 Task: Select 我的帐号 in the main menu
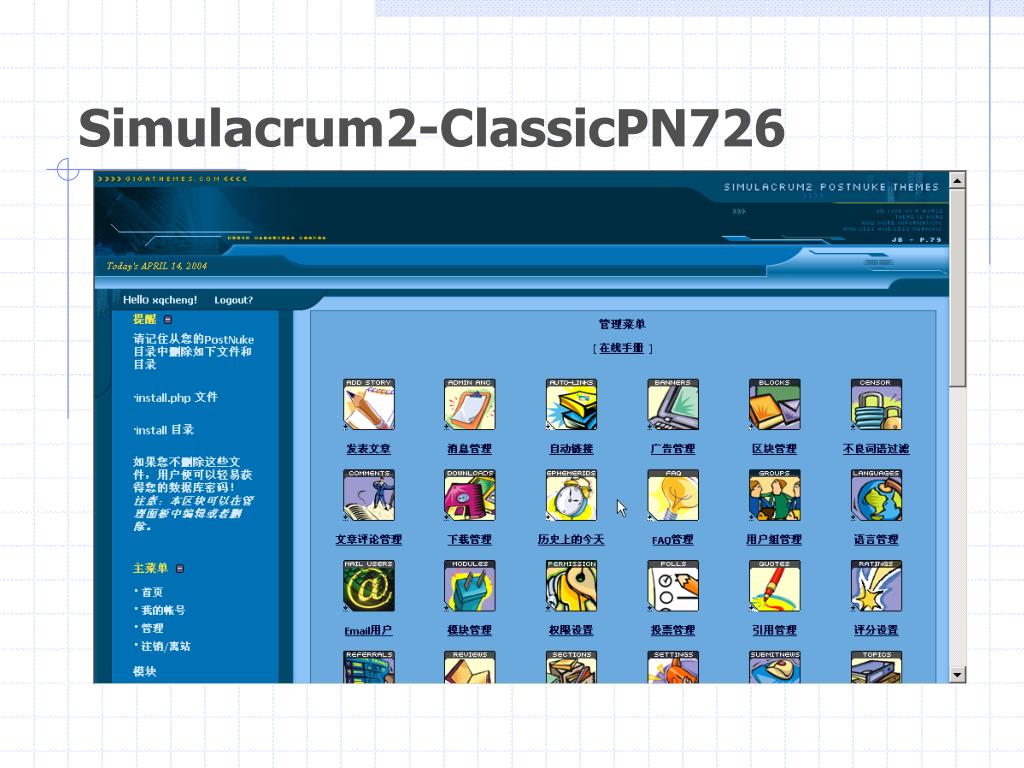163,610
